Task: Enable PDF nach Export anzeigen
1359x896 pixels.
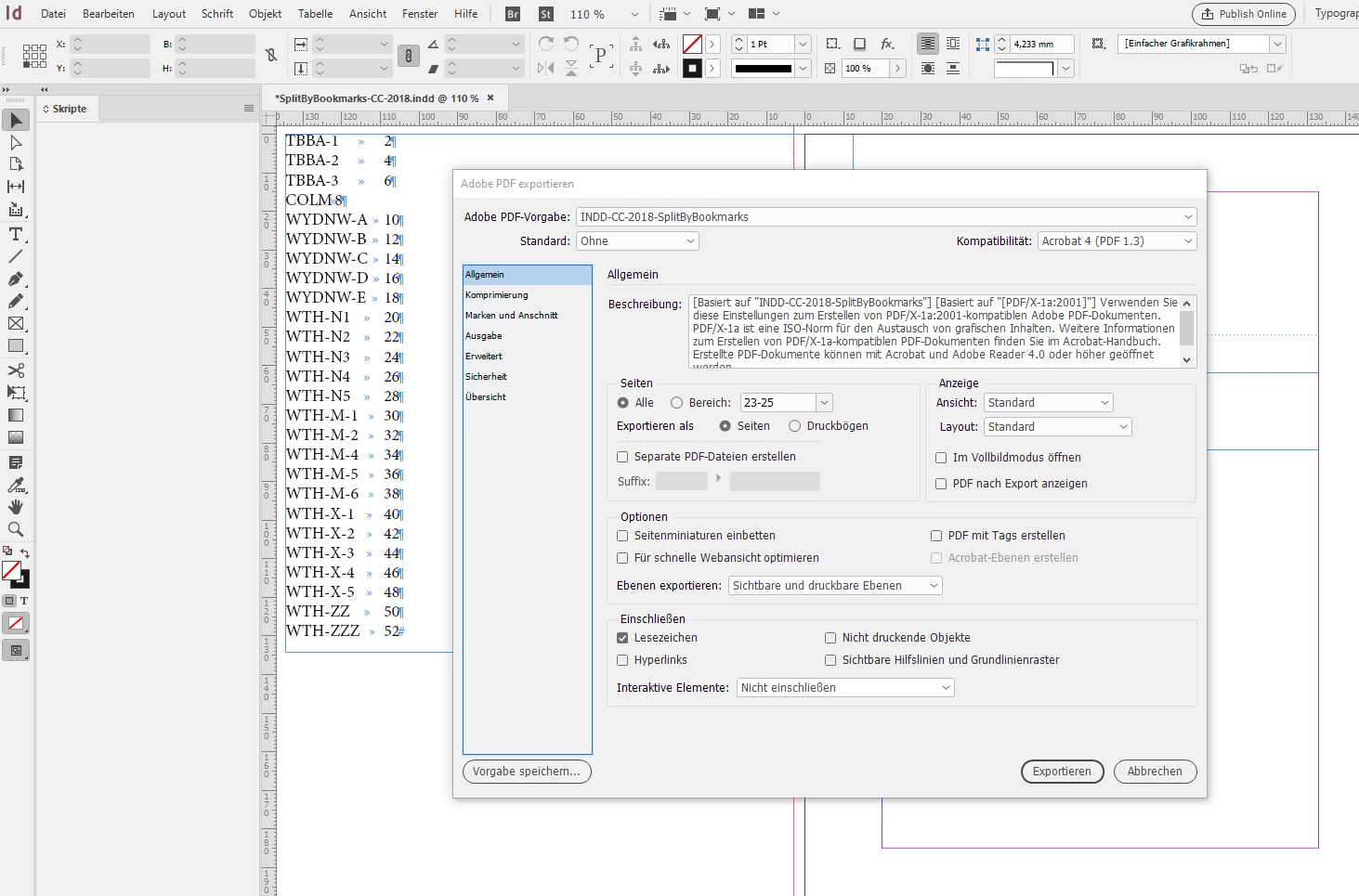Action: pyautogui.click(x=941, y=484)
